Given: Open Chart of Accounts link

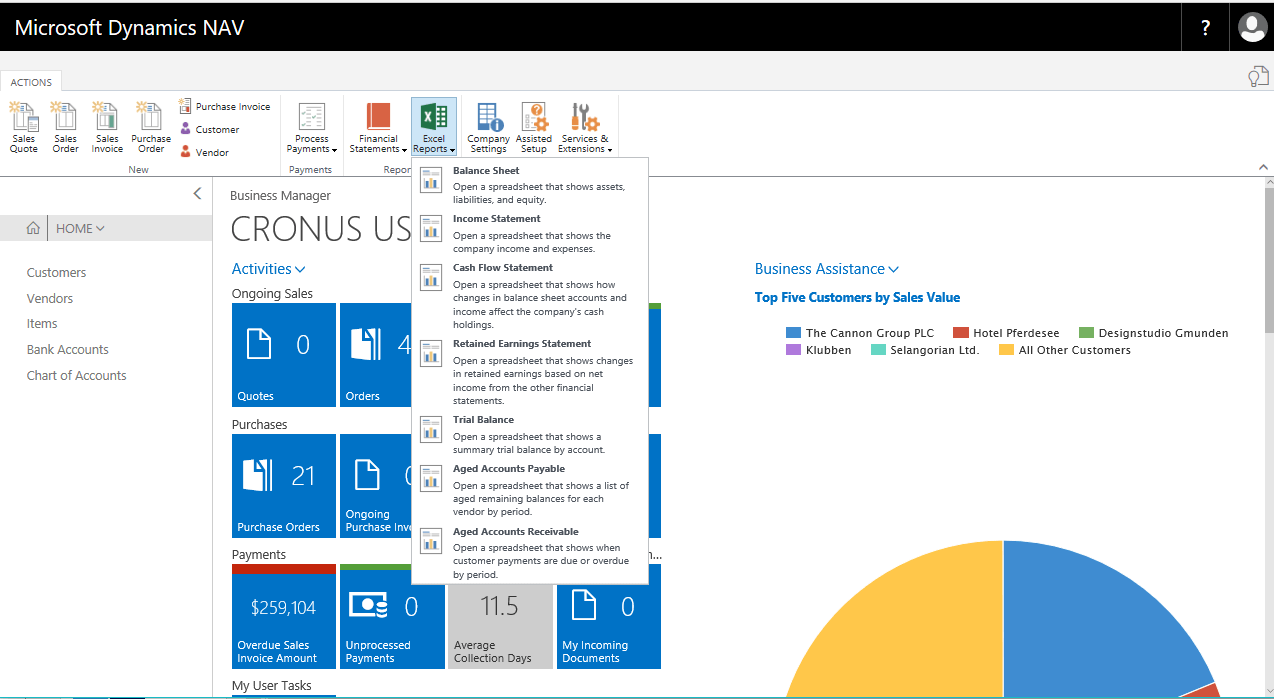Looking at the screenshot, I should pos(77,375).
